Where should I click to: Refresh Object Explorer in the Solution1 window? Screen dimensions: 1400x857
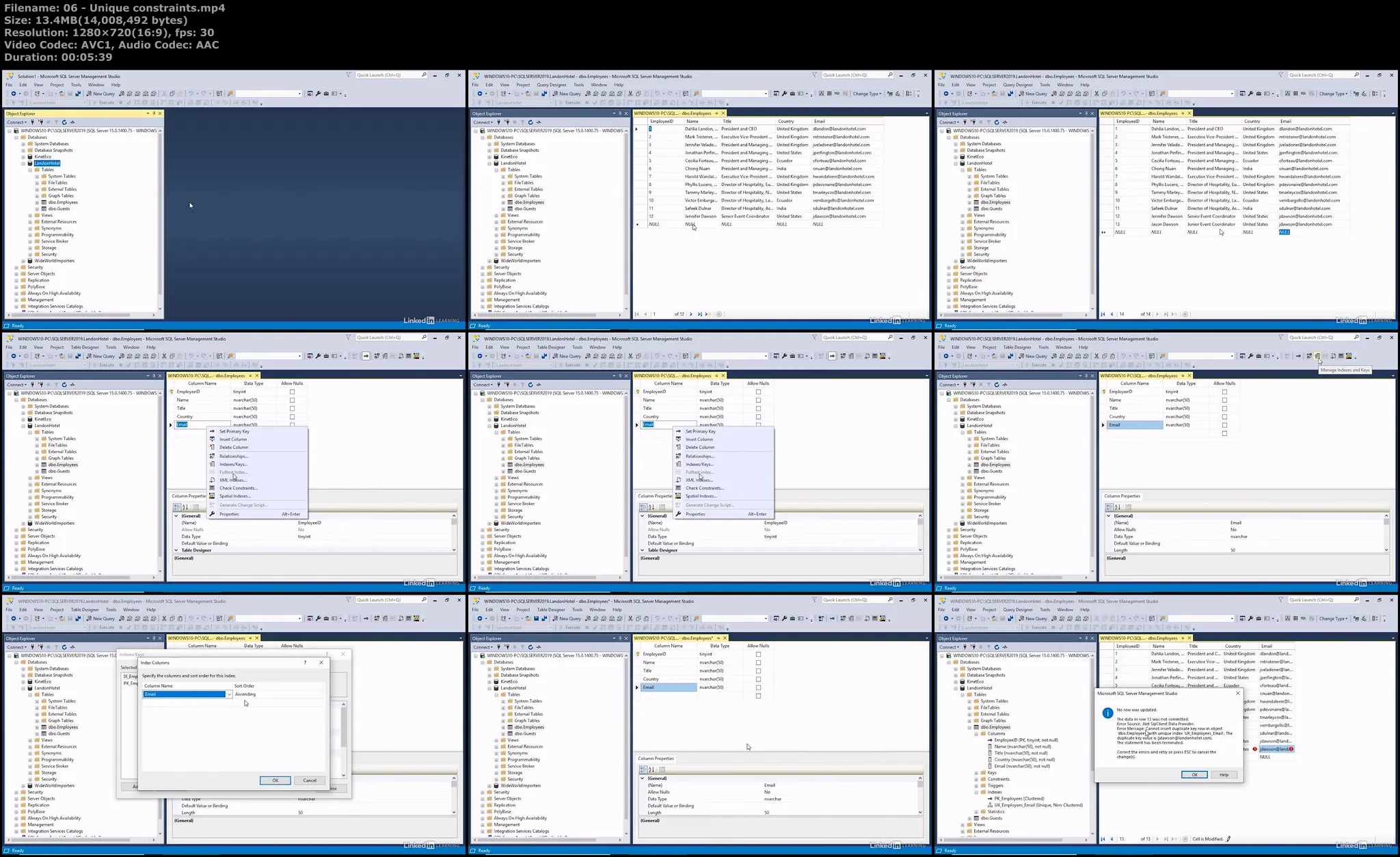(64, 122)
